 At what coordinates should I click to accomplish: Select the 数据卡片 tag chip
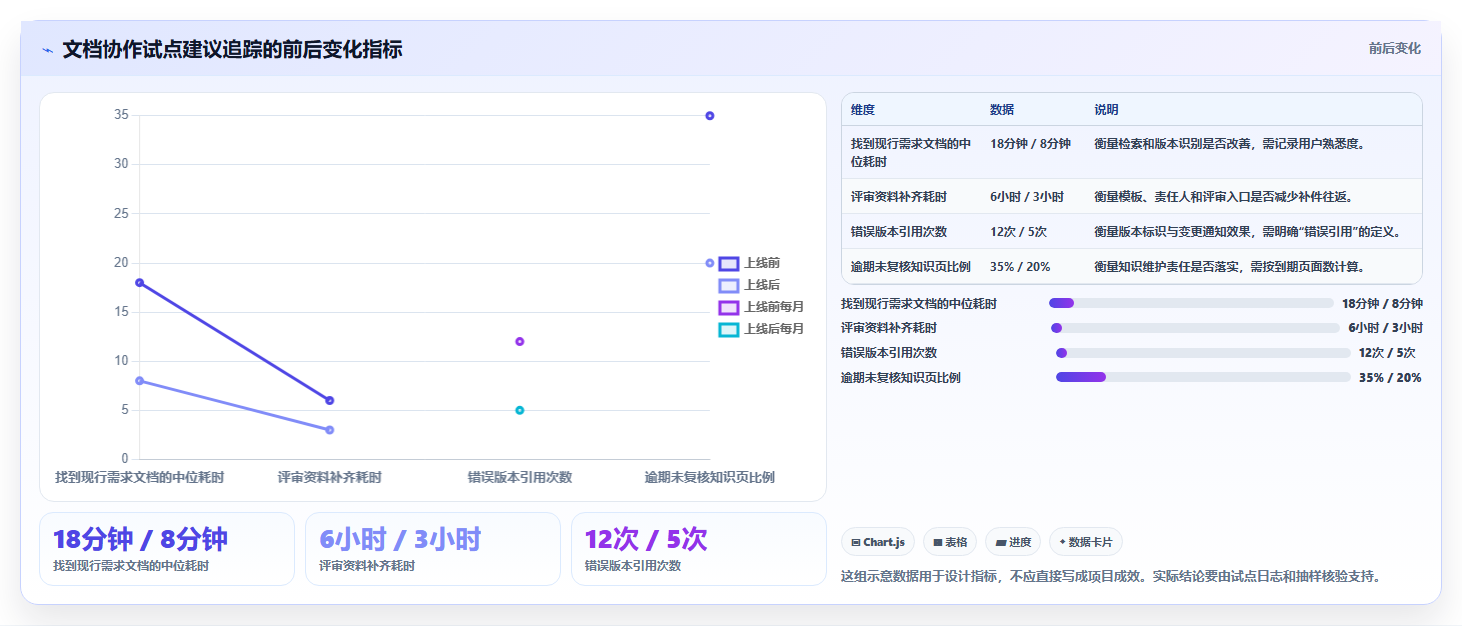[x=1085, y=542]
